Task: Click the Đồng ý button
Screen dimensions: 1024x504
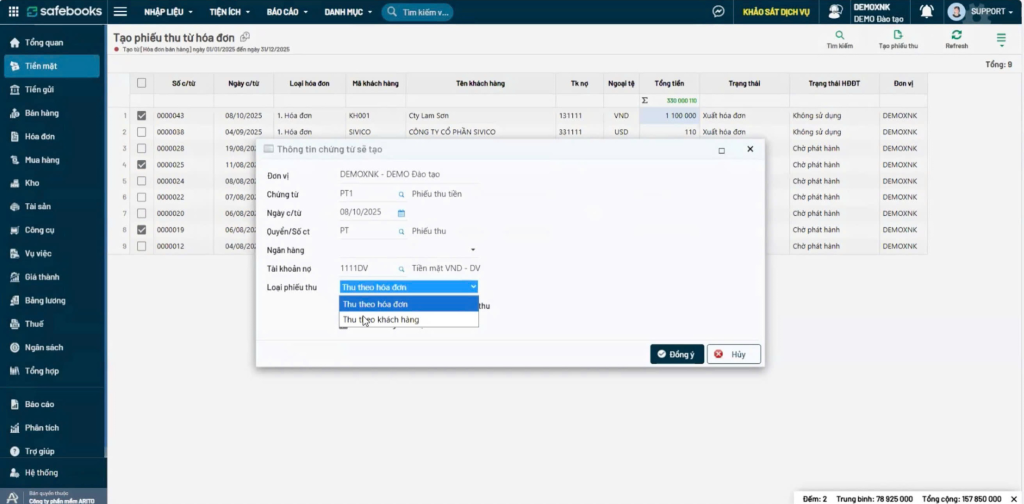Action: point(676,354)
